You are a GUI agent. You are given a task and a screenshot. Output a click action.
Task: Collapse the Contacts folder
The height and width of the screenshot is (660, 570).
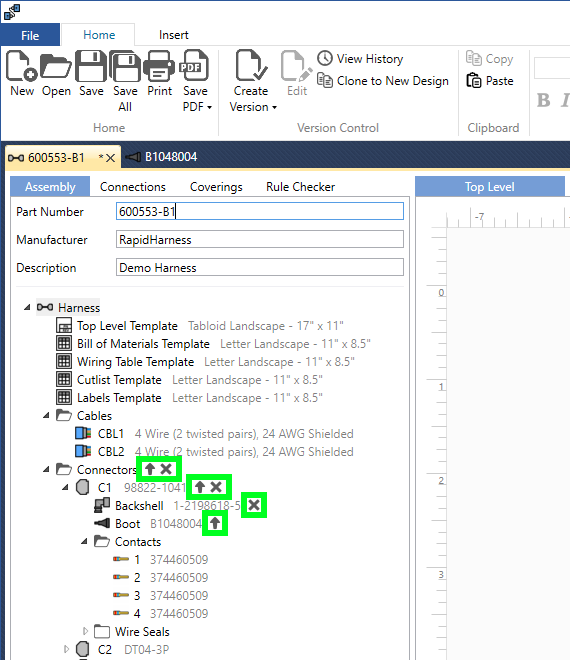(x=84, y=541)
